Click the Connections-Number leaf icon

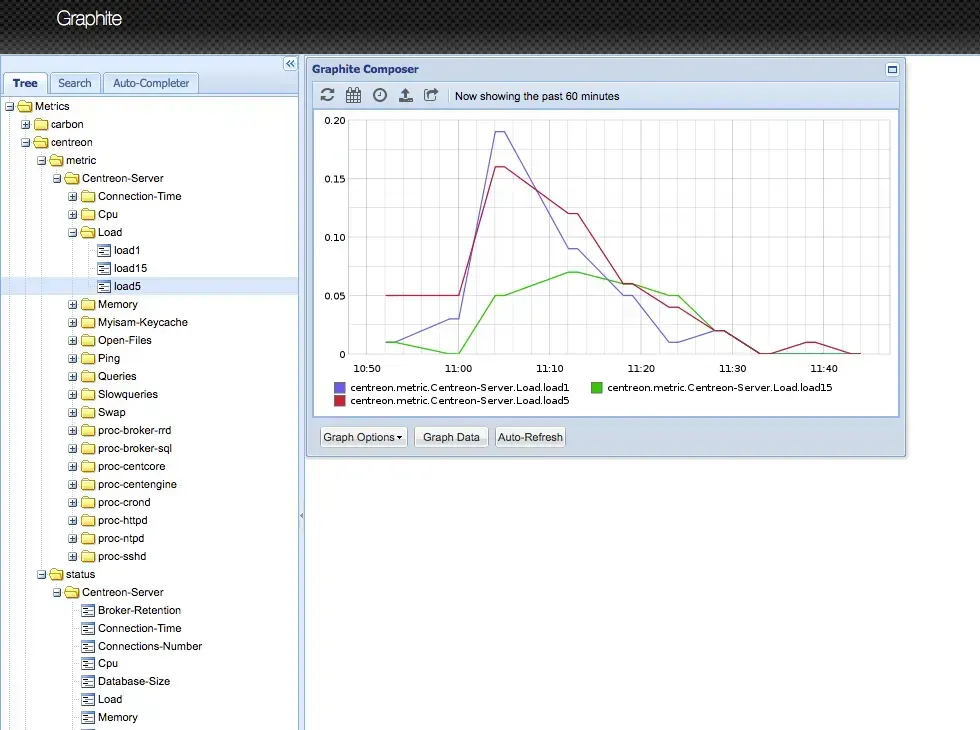[88, 646]
